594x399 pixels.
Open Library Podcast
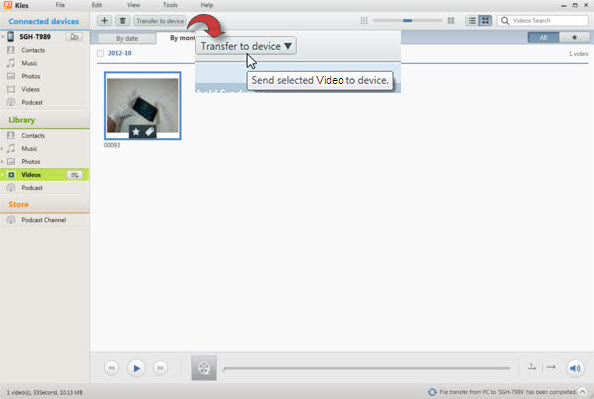(x=32, y=188)
